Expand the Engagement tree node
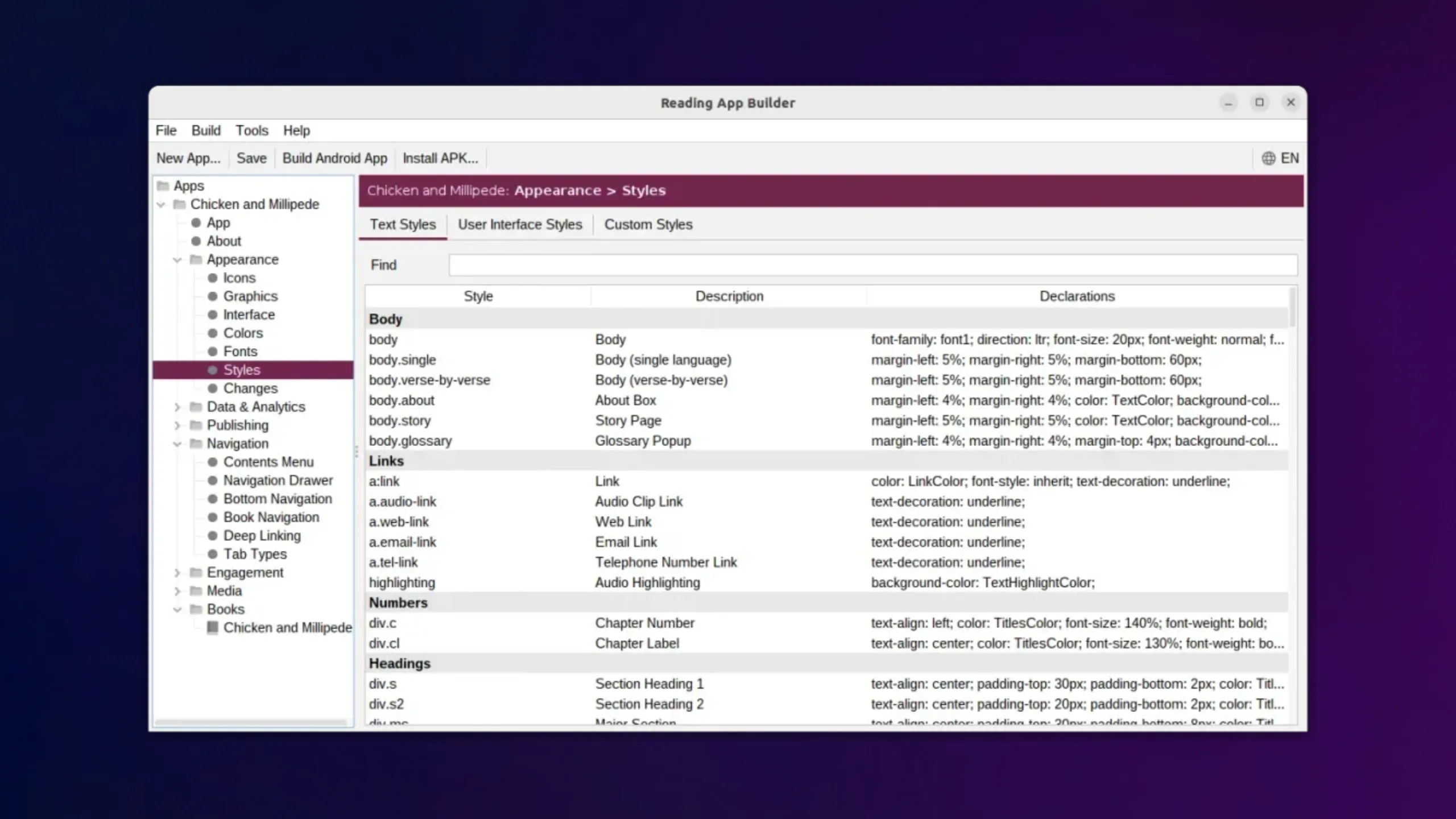This screenshot has width=1456, height=819. click(x=177, y=573)
